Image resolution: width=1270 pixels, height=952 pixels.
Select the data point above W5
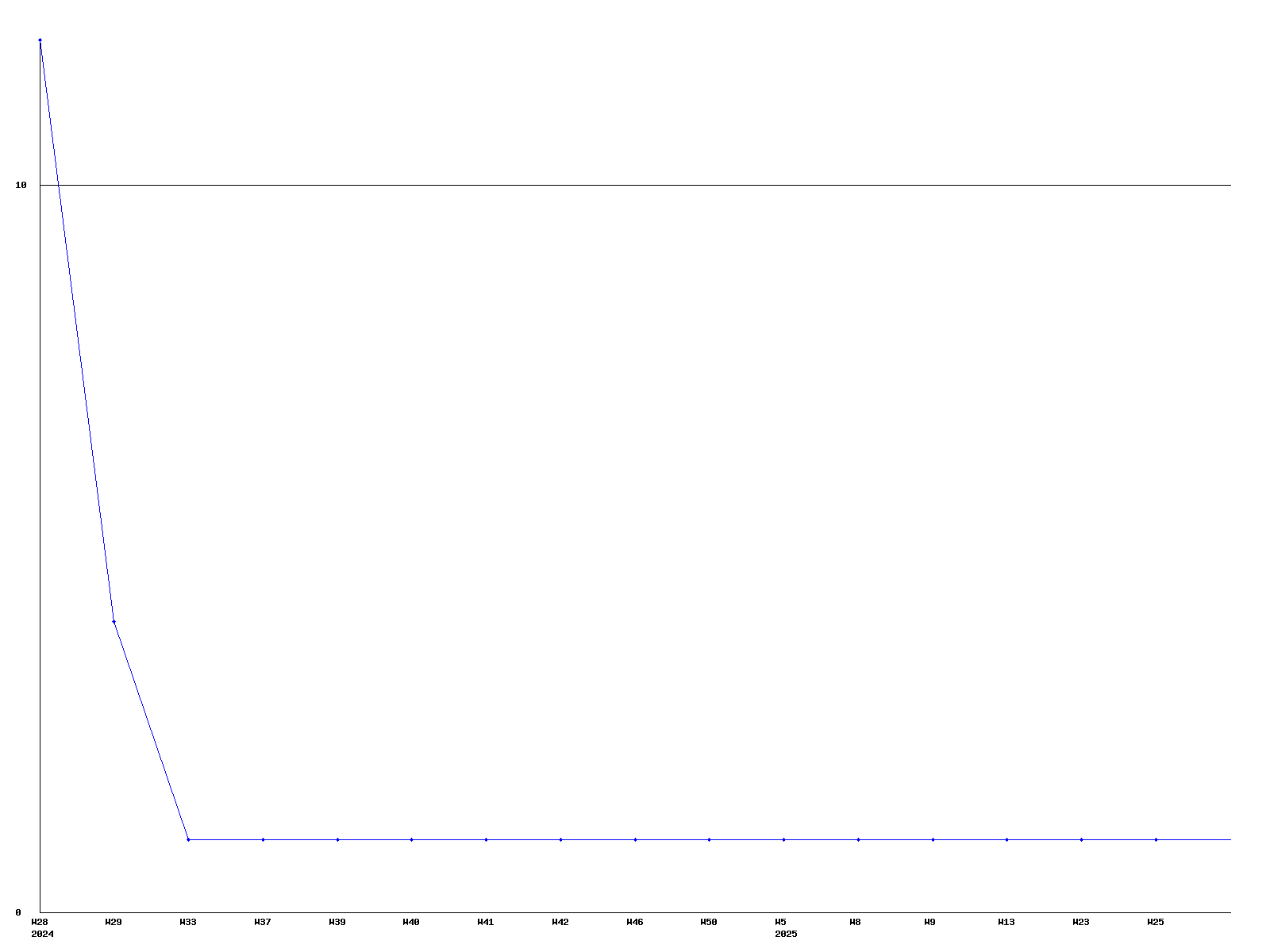[783, 839]
